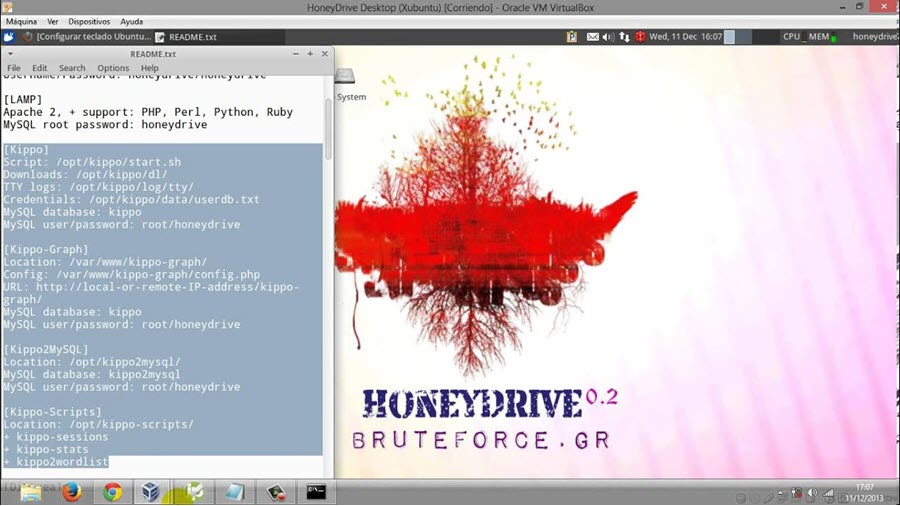Screen dimensions: 900x506
Task: Open VirtualBox Dispositivos menu
Action: [x=89, y=21]
